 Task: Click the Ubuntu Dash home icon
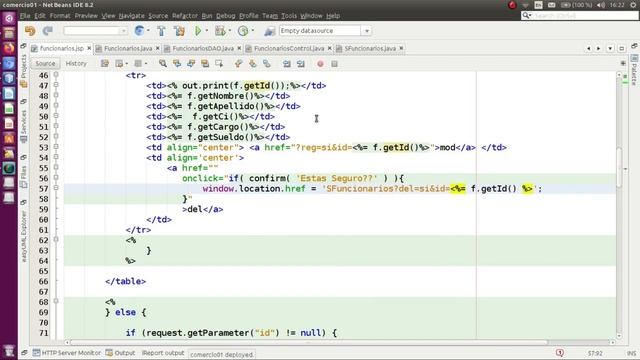9,18
